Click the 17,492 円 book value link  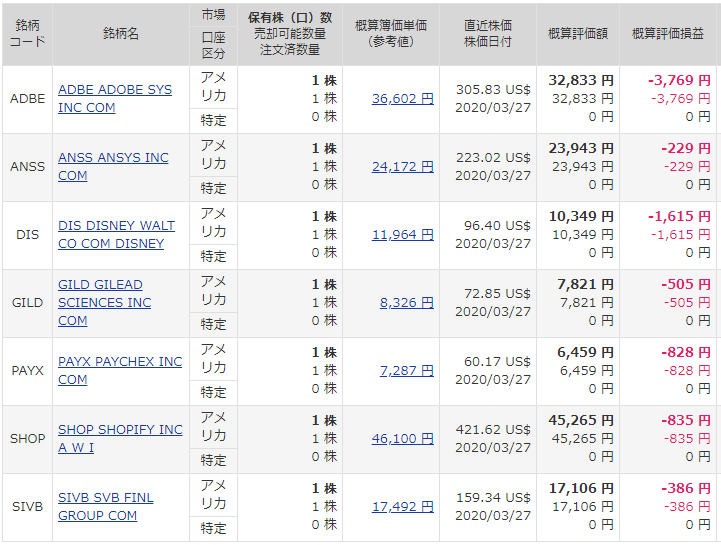(403, 506)
